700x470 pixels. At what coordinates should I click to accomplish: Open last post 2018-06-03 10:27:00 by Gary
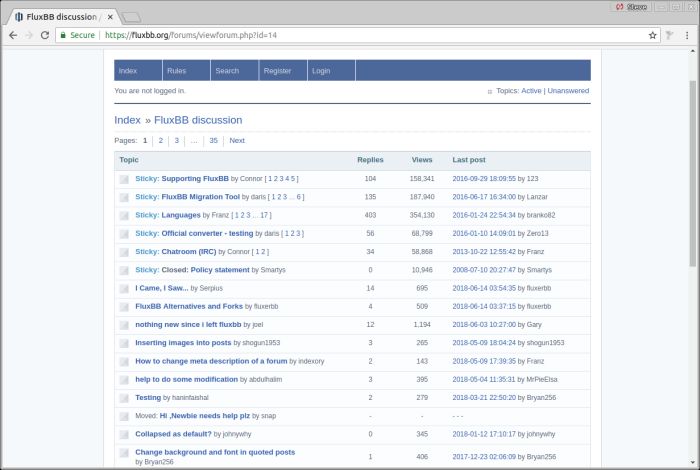tap(484, 324)
